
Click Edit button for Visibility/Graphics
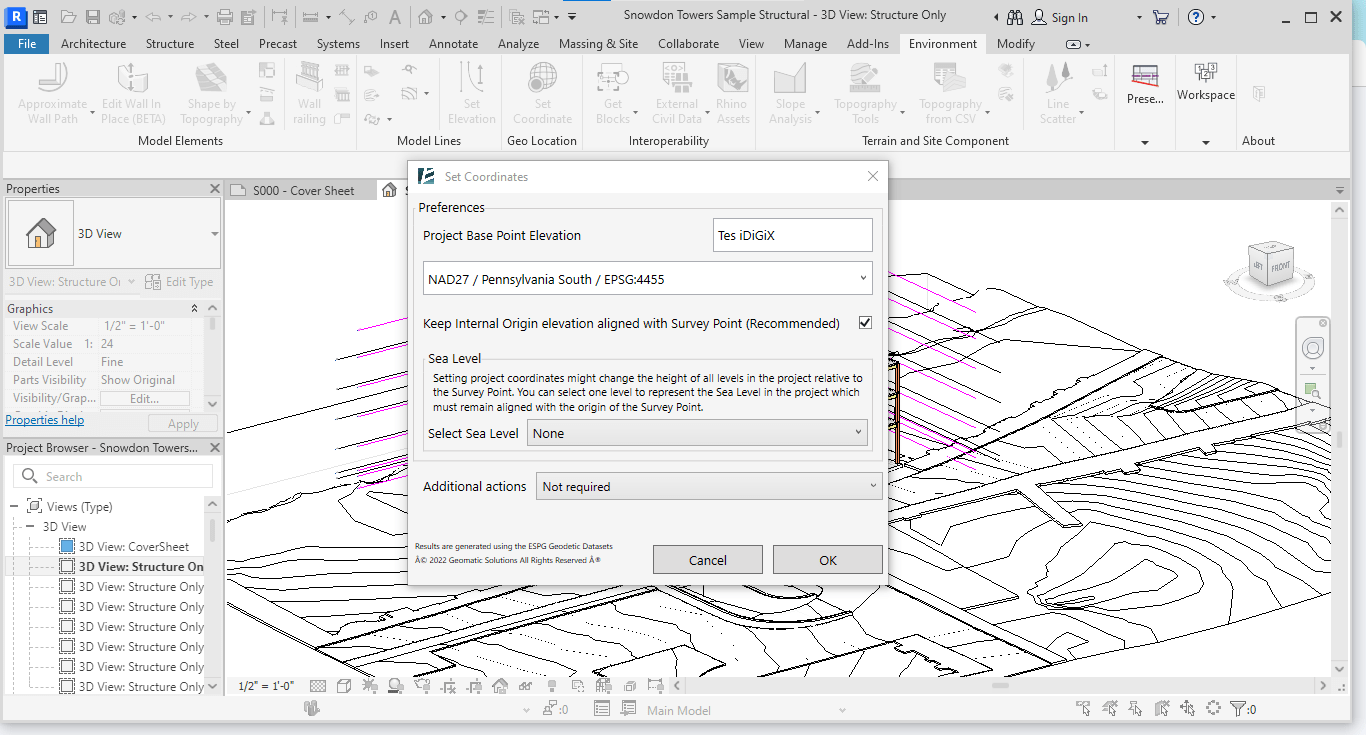(145, 398)
